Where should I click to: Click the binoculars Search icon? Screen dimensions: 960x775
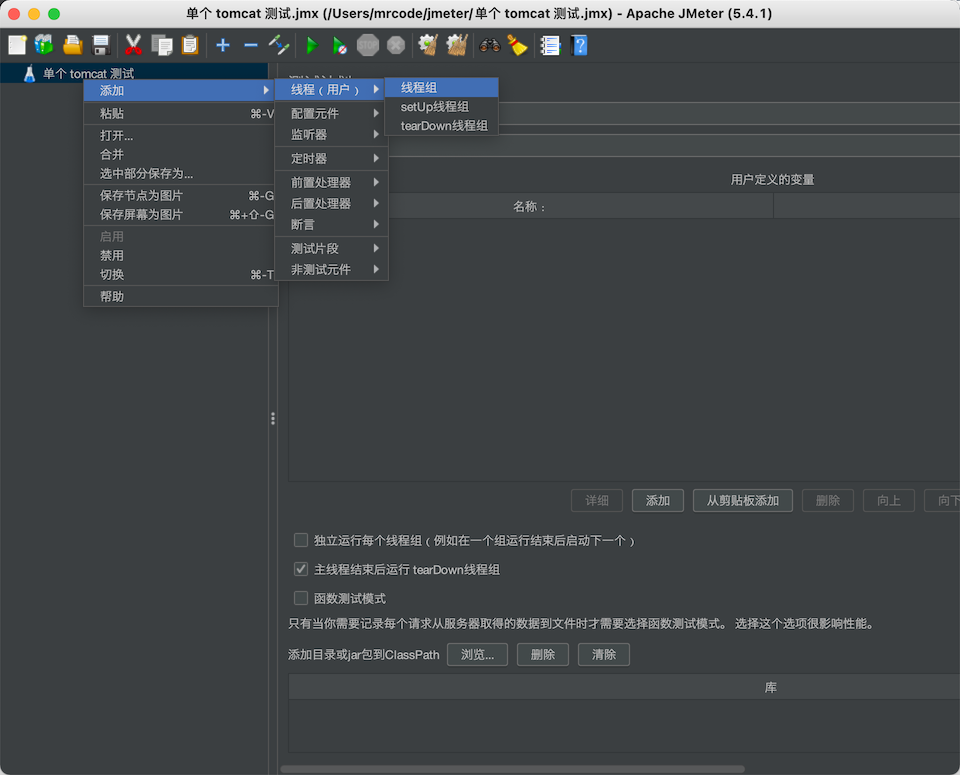[x=489, y=45]
